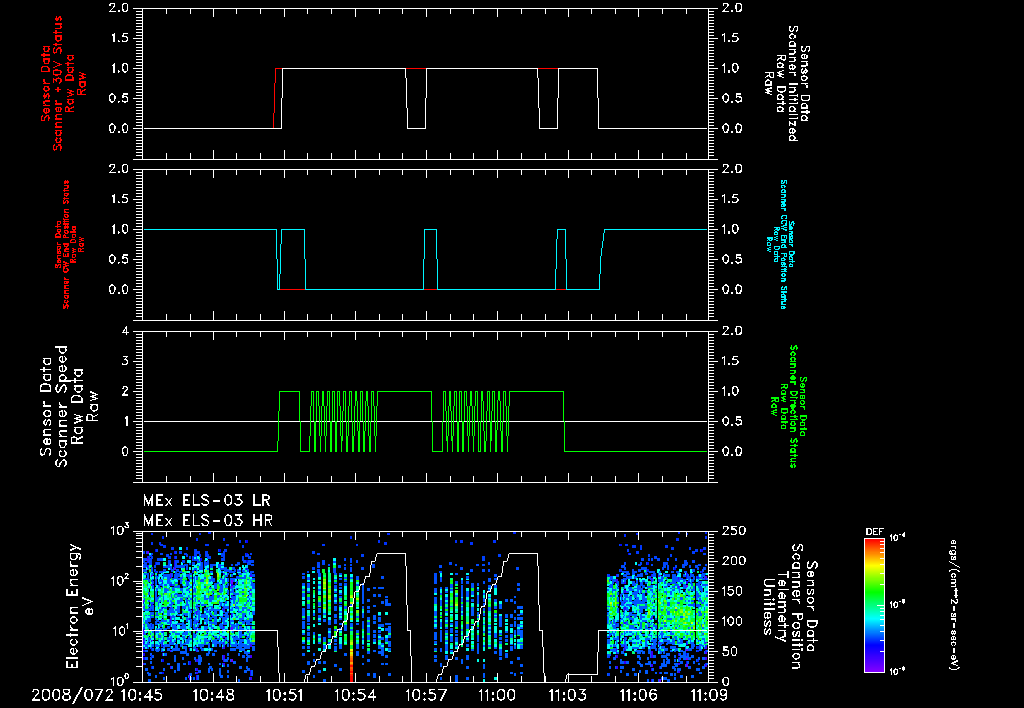Click the 'Scanner Speed Raw Data' axis title

69,406
